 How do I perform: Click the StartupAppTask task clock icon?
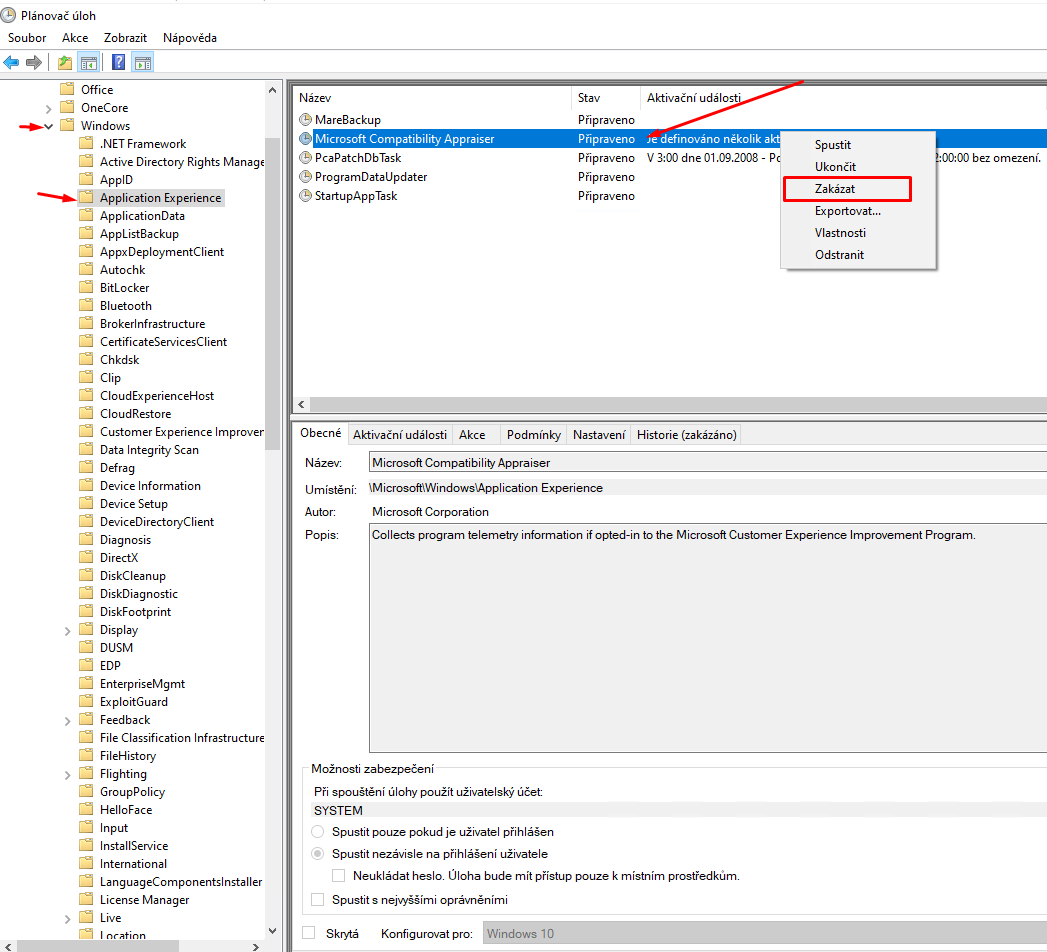(305, 196)
